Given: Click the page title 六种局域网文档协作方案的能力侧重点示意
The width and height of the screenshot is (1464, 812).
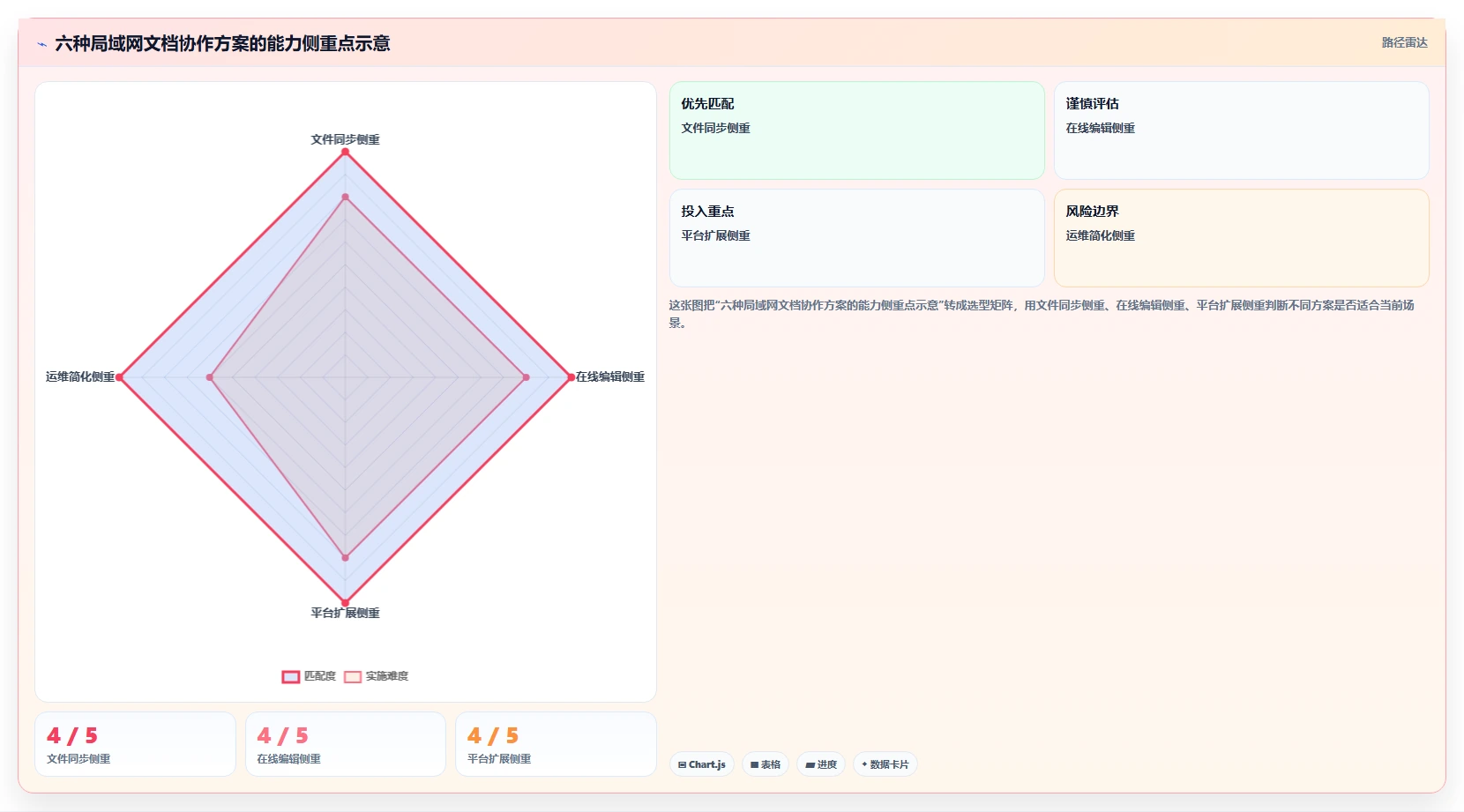Looking at the screenshot, I should (222, 43).
